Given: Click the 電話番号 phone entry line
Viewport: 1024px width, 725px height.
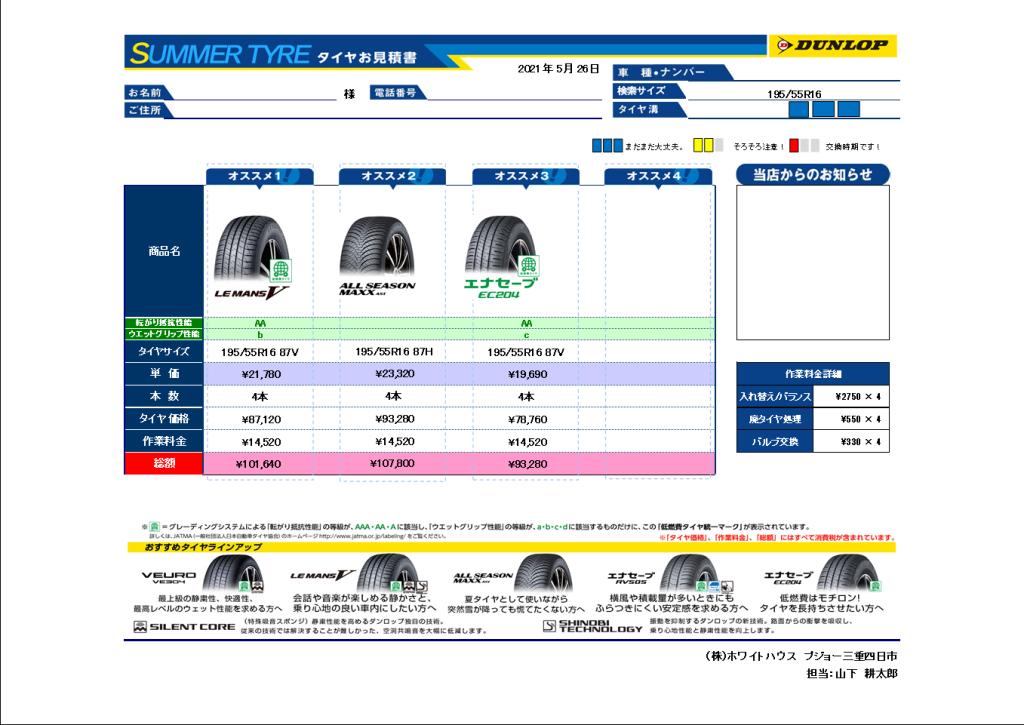Looking at the screenshot, I should [514, 93].
